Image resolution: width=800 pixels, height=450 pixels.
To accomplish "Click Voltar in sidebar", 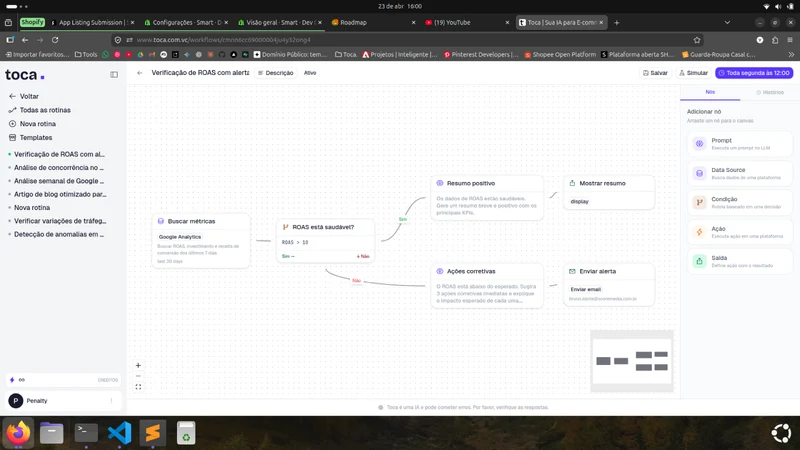I will click(x=23, y=96).
